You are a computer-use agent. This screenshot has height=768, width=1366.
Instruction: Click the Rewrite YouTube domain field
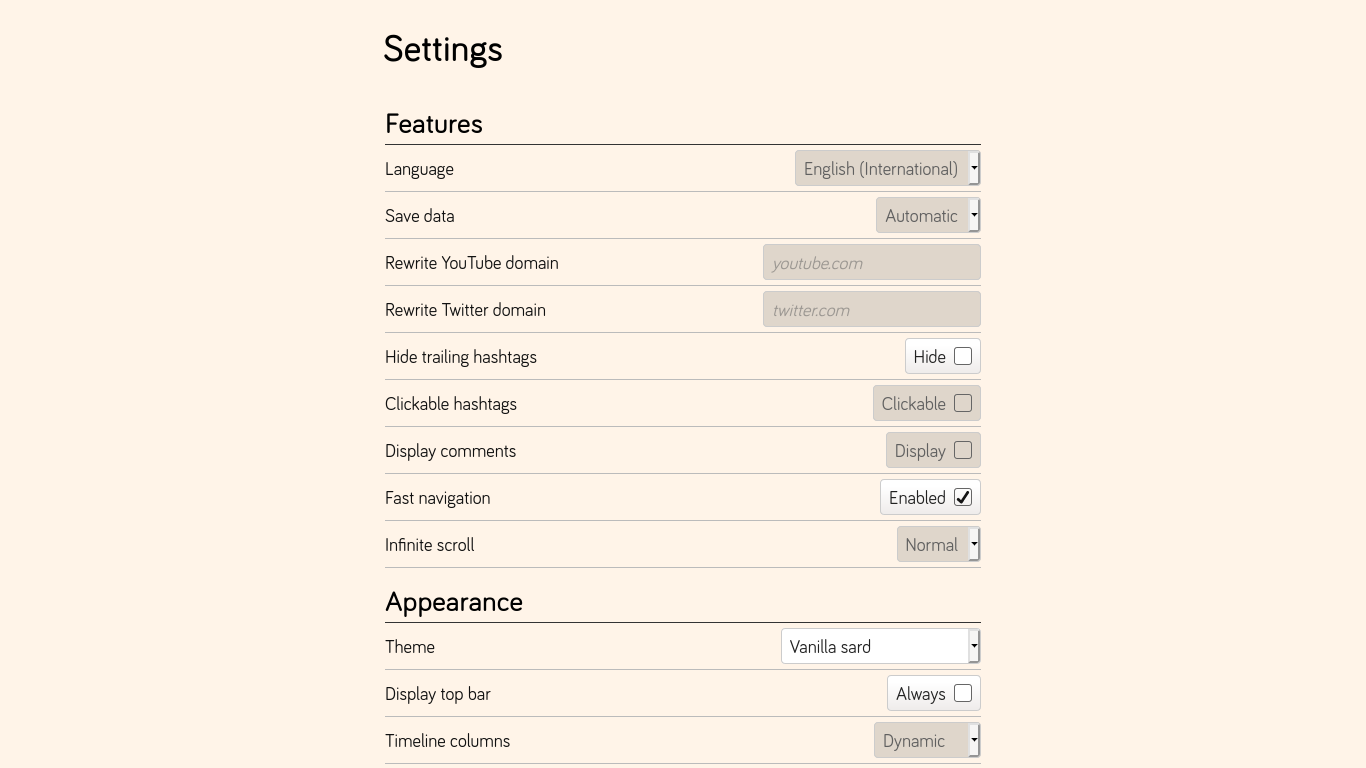pos(871,263)
